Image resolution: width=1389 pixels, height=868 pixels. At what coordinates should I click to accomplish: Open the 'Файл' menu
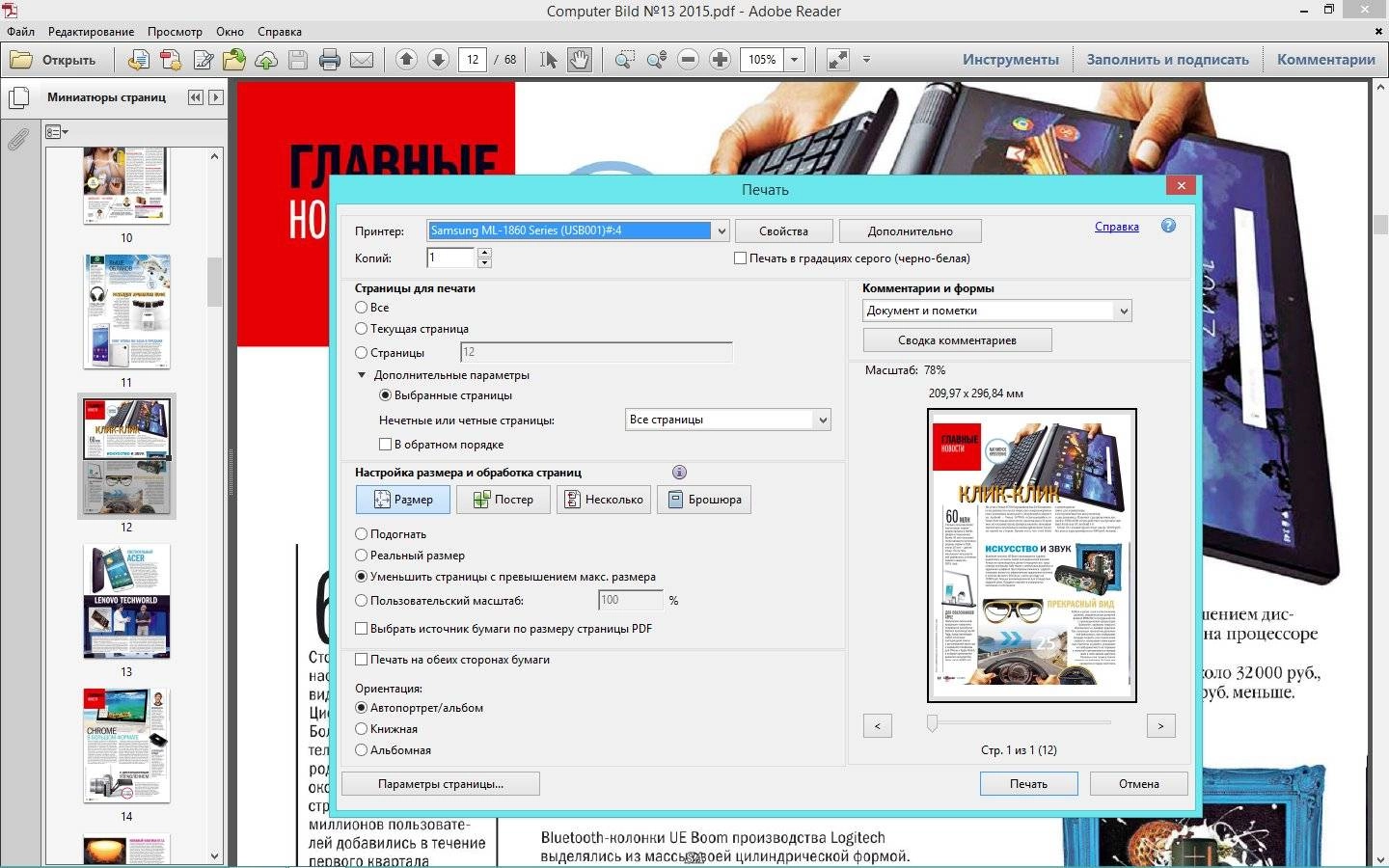point(21,32)
